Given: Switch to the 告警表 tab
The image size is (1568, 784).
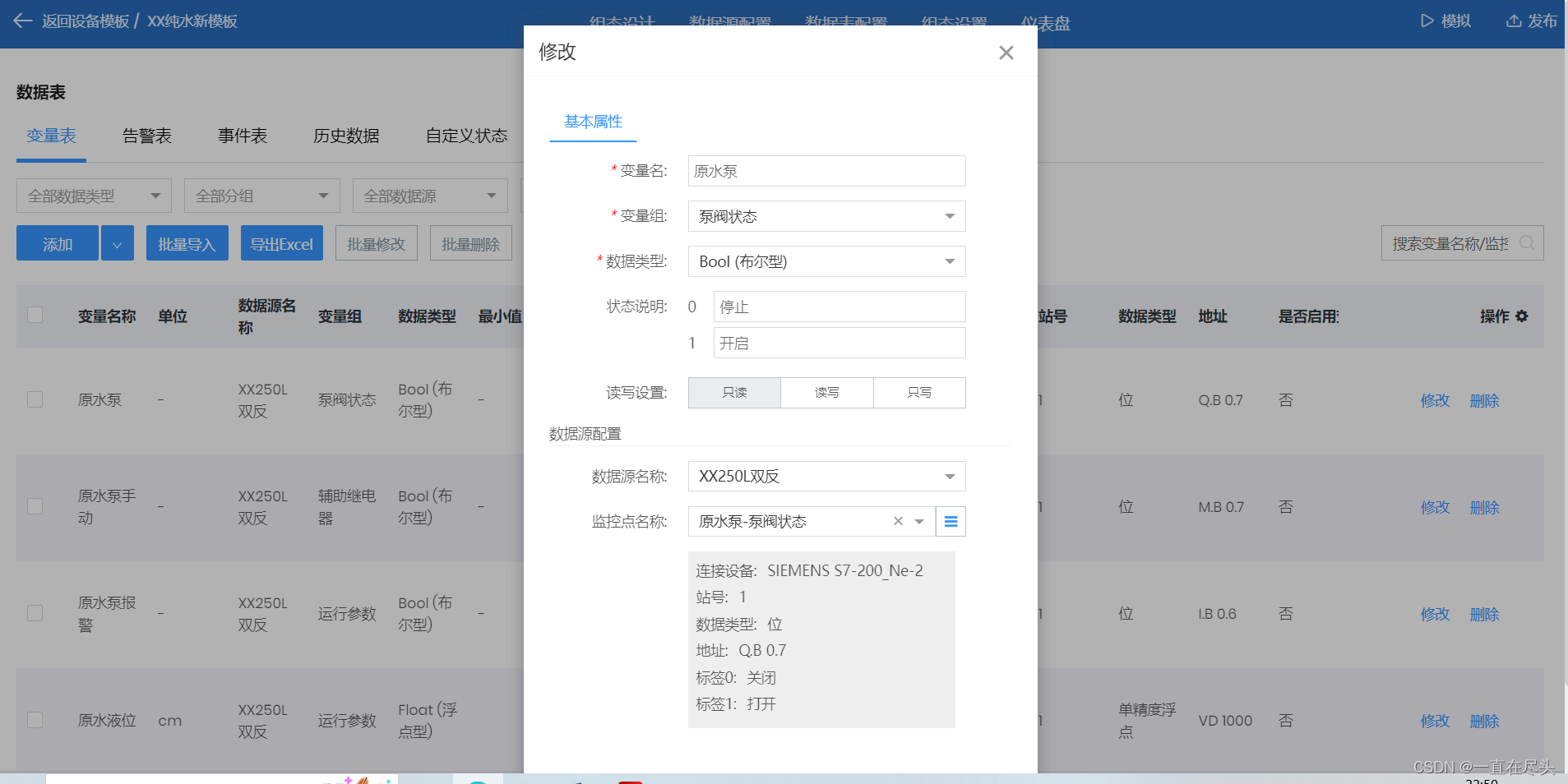Looking at the screenshot, I should (x=147, y=136).
